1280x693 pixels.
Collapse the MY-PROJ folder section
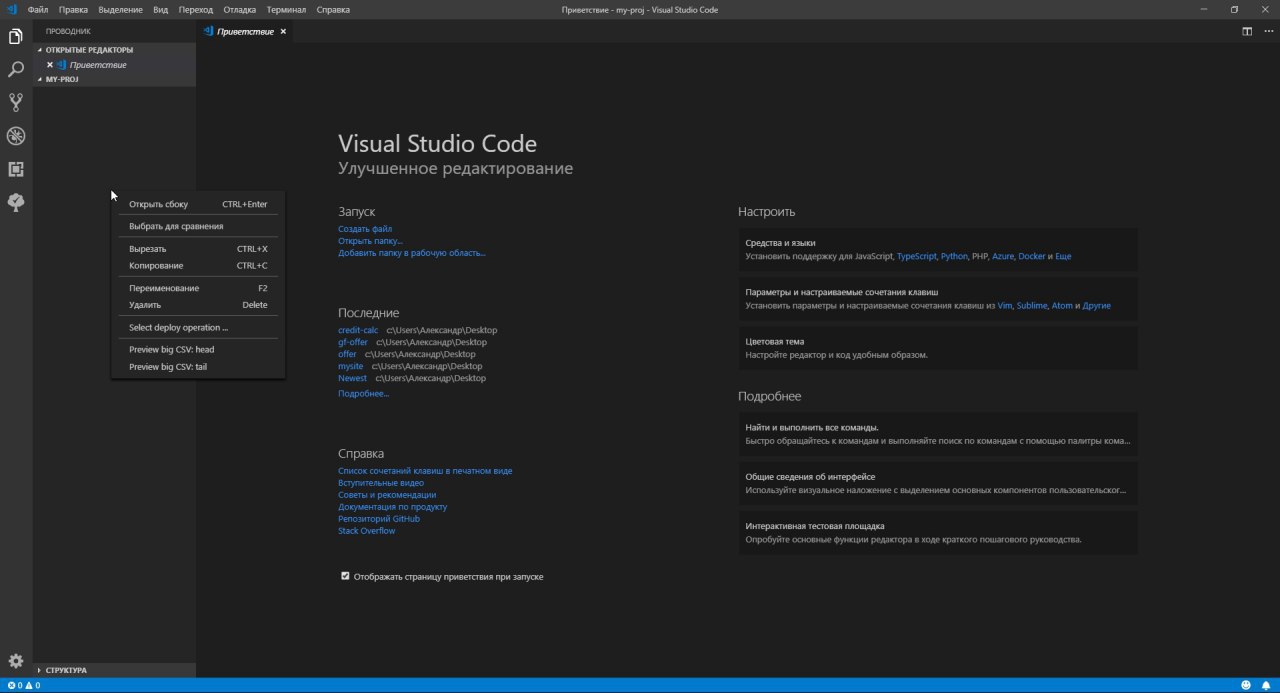115,79
